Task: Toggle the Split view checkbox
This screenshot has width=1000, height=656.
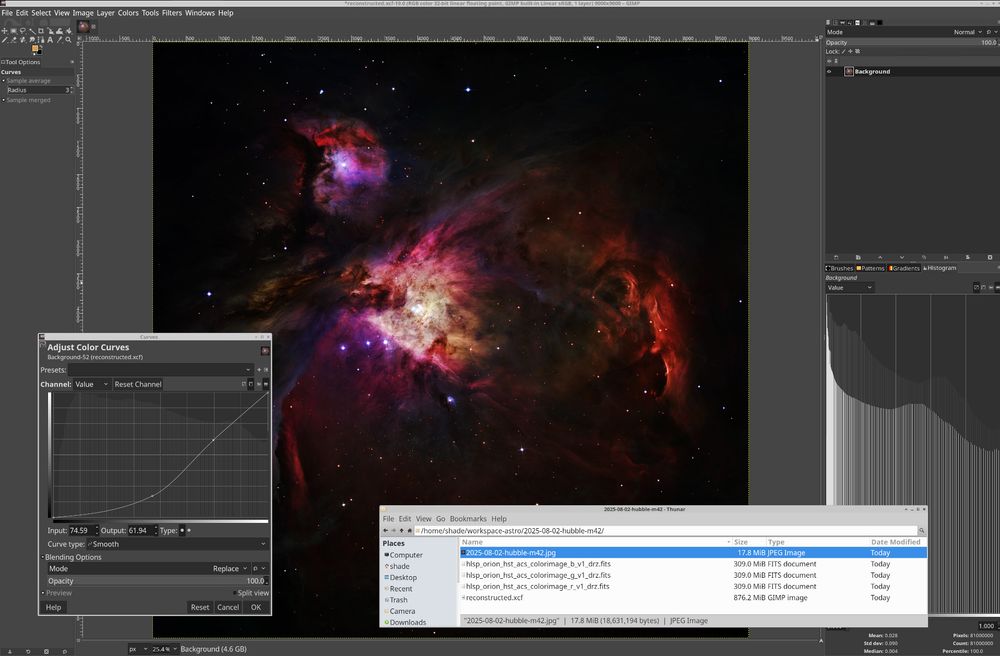Action: click(x=250, y=593)
